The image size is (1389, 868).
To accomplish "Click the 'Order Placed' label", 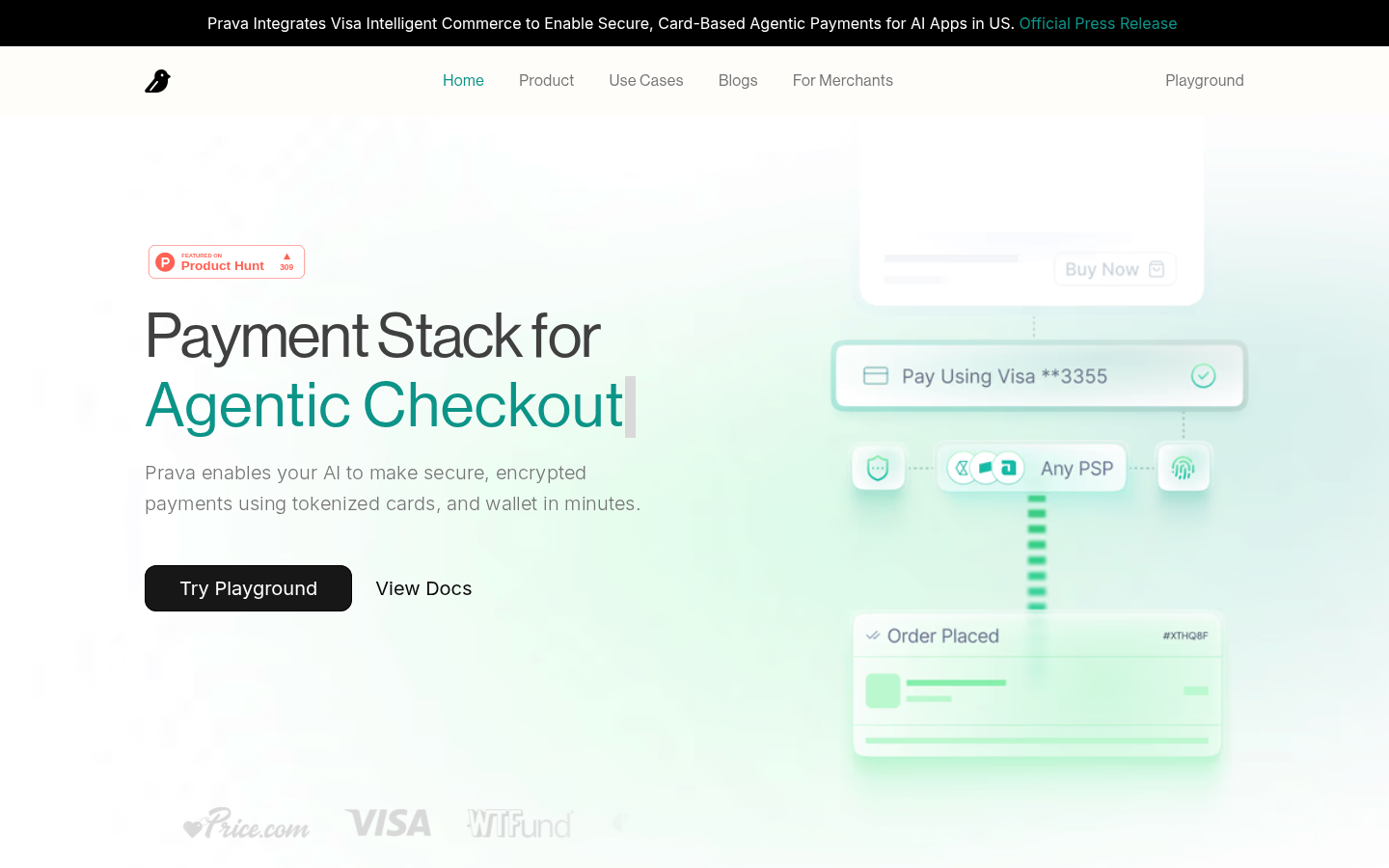I will 942,636.
